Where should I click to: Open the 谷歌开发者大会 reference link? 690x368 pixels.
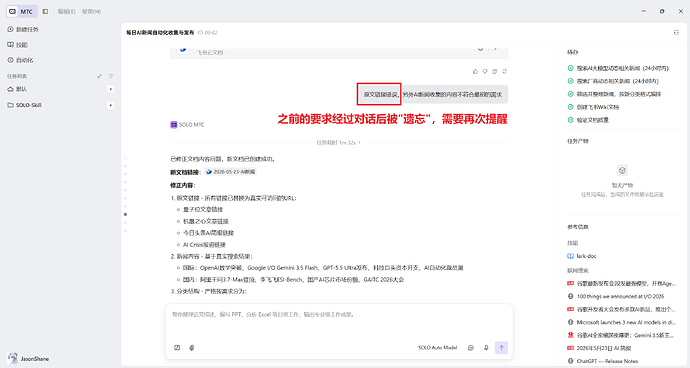[626, 309]
